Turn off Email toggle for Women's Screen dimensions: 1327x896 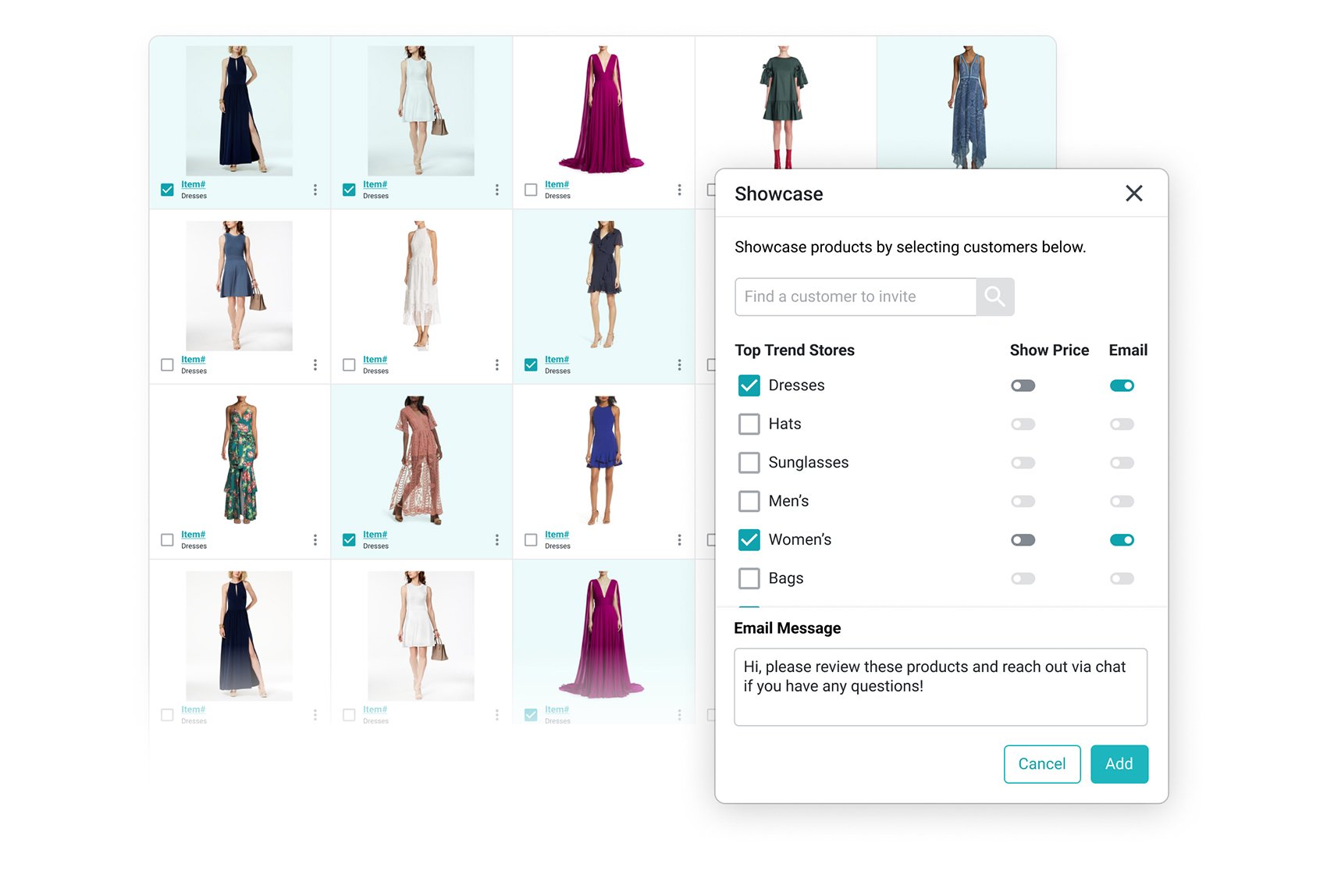tap(1122, 540)
